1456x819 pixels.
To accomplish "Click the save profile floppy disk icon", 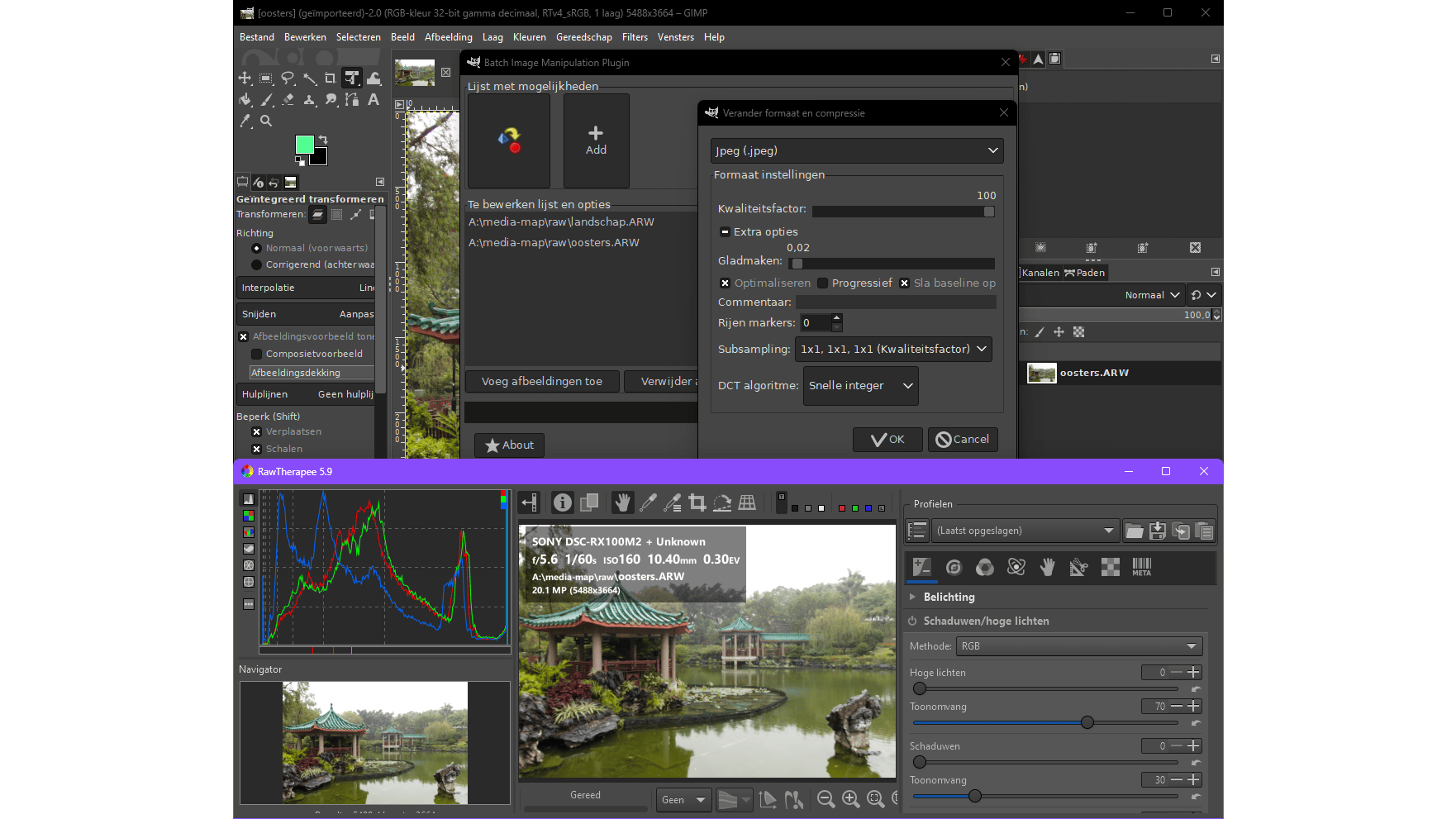I will point(1158,531).
